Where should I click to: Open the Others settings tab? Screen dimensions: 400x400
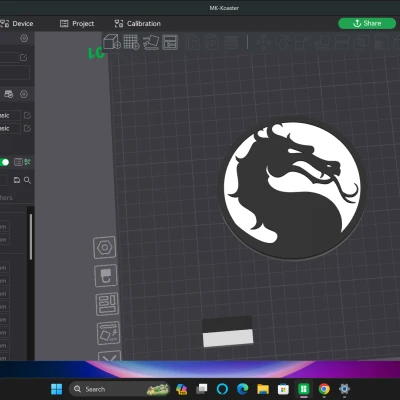pyautogui.click(x=6, y=198)
